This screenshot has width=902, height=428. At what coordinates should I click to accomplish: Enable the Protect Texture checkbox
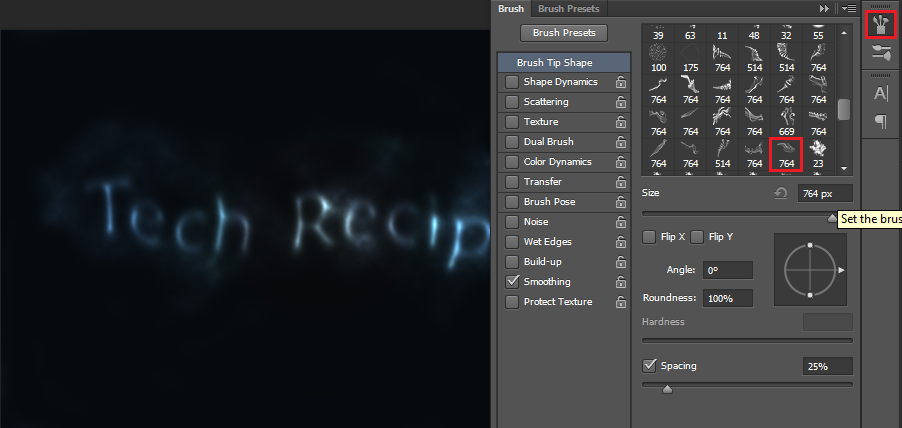[512, 302]
